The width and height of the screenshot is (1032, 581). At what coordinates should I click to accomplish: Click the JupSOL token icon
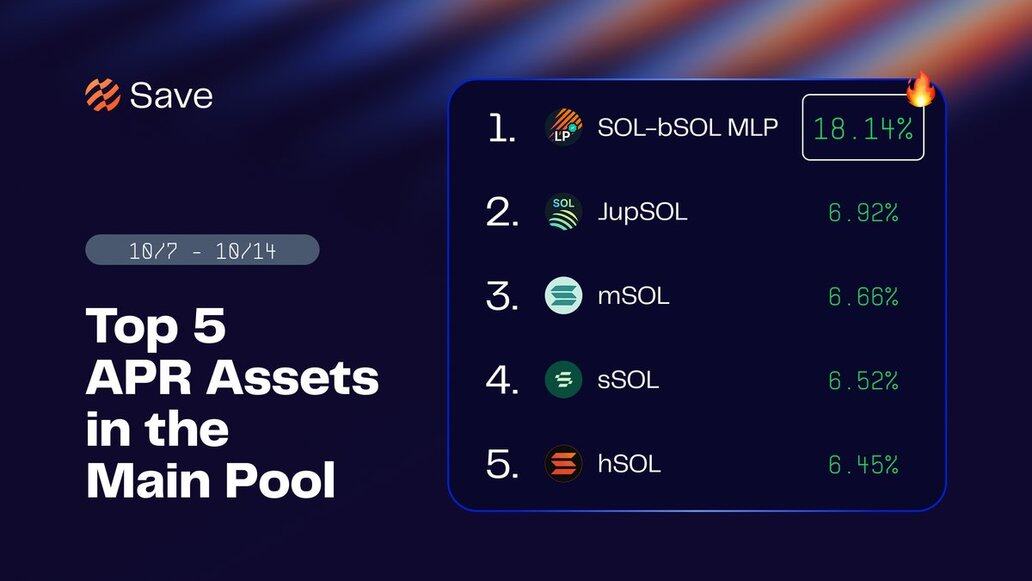(563, 212)
